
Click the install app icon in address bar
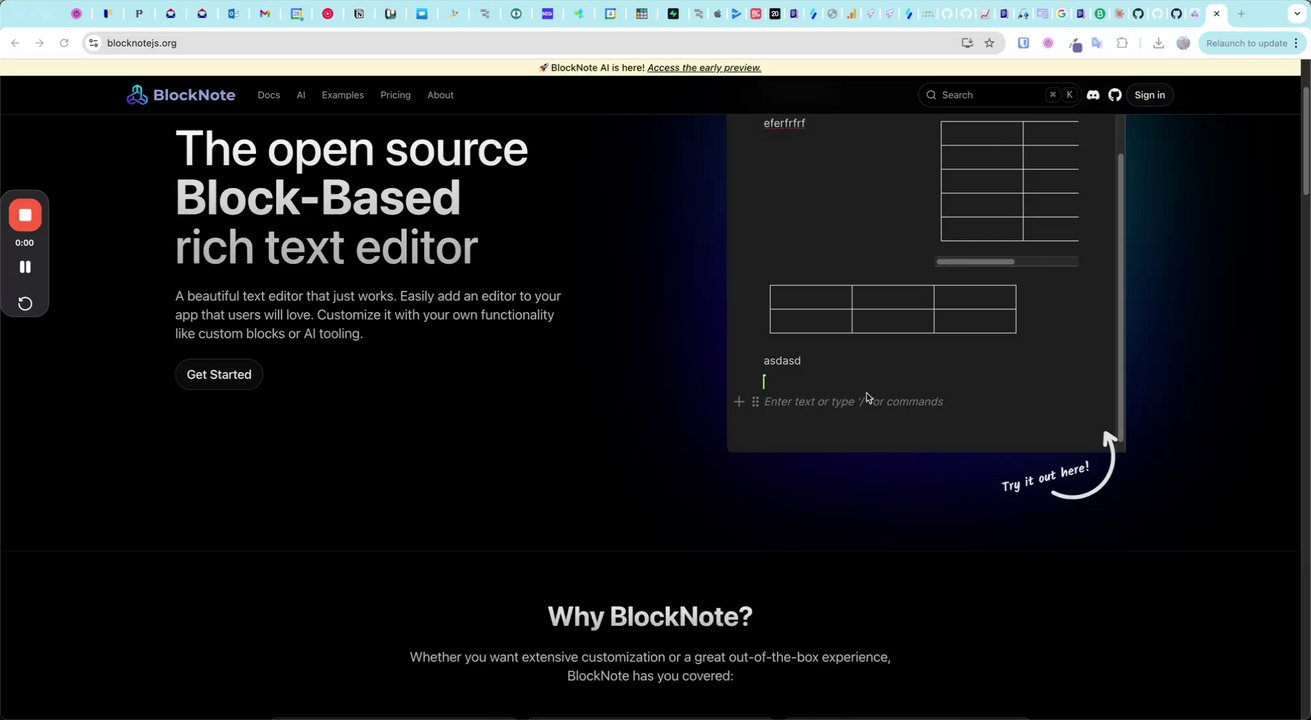(x=966, y=43)
